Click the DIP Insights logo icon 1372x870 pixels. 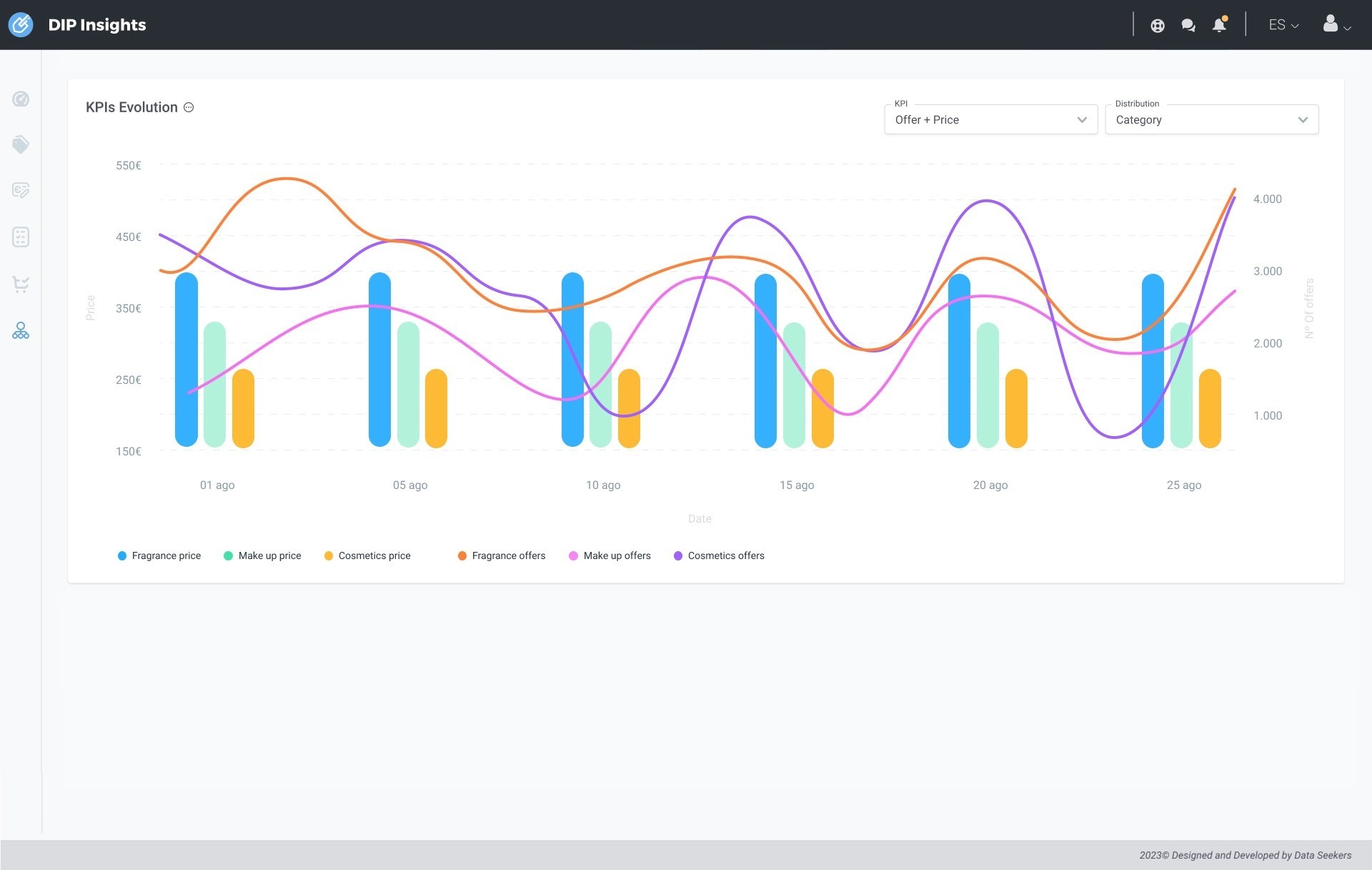21,24
